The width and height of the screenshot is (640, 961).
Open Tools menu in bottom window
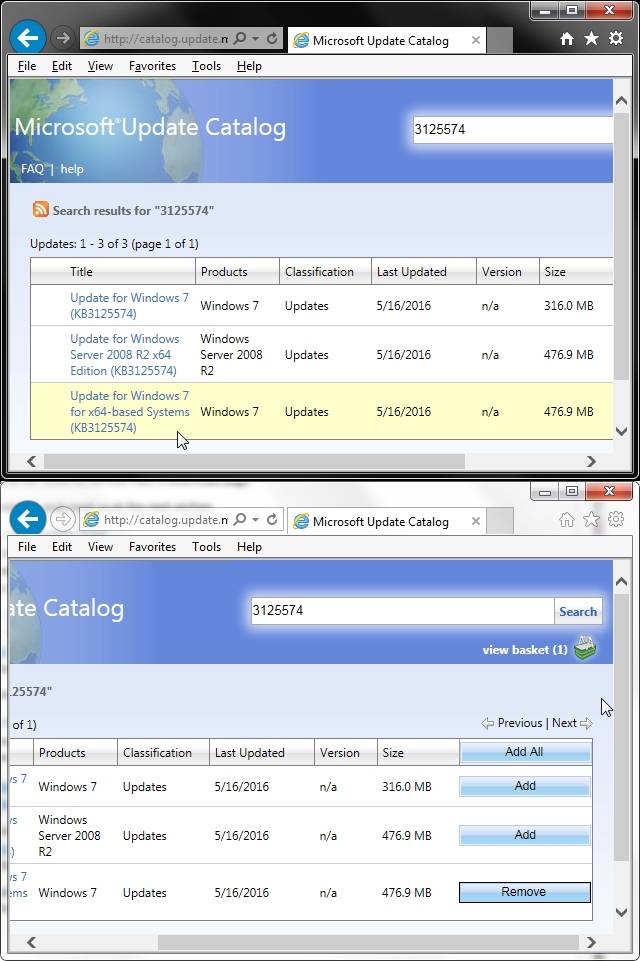[x=207, y=547]
